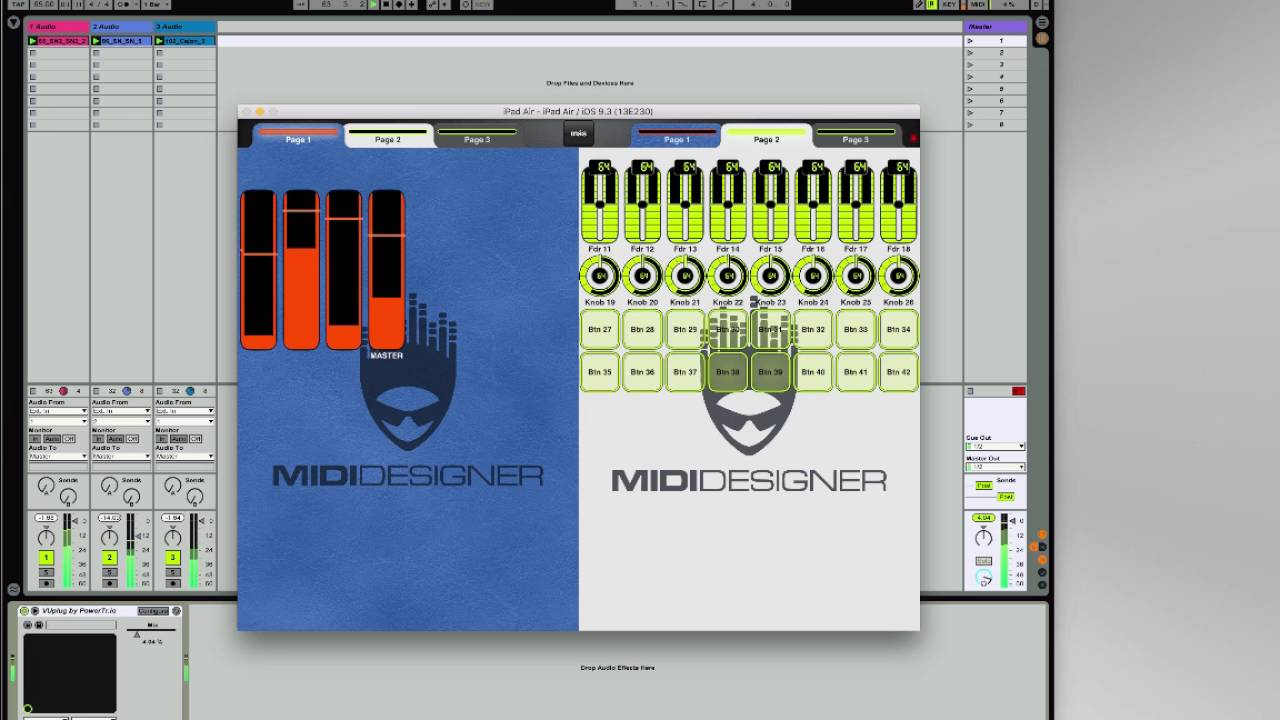The width and height of the screenshot is (1280, 720).
Task: Click the MASTER orange fader
Action: pos(387,269)
